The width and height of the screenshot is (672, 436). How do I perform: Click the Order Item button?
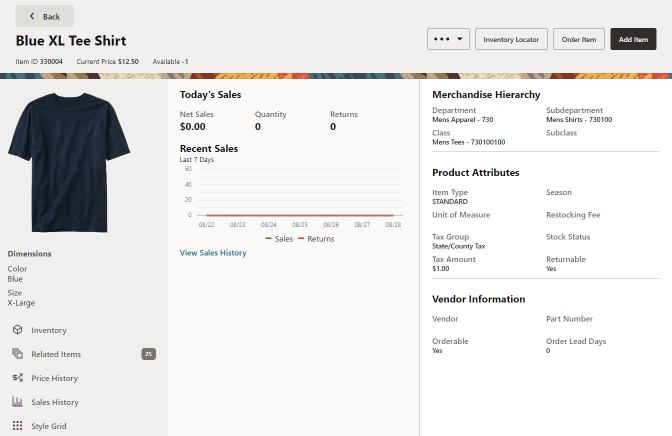pyautogui.click(x=579, y=39)
